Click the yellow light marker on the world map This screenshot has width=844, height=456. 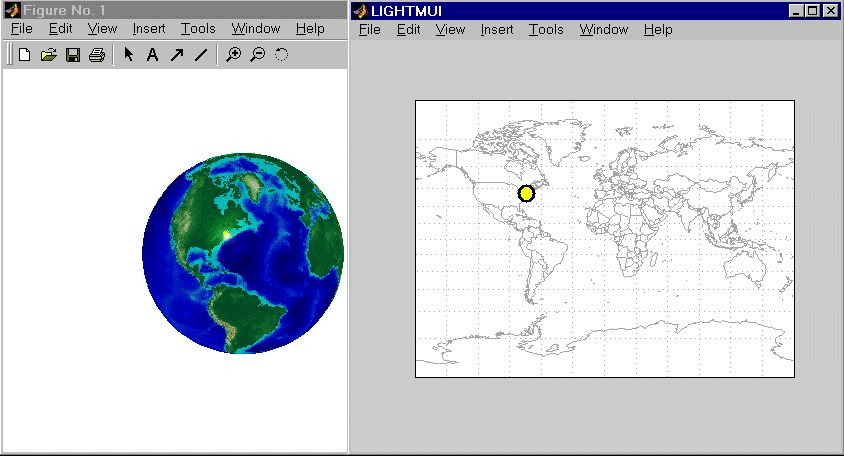tap(526, 193)
